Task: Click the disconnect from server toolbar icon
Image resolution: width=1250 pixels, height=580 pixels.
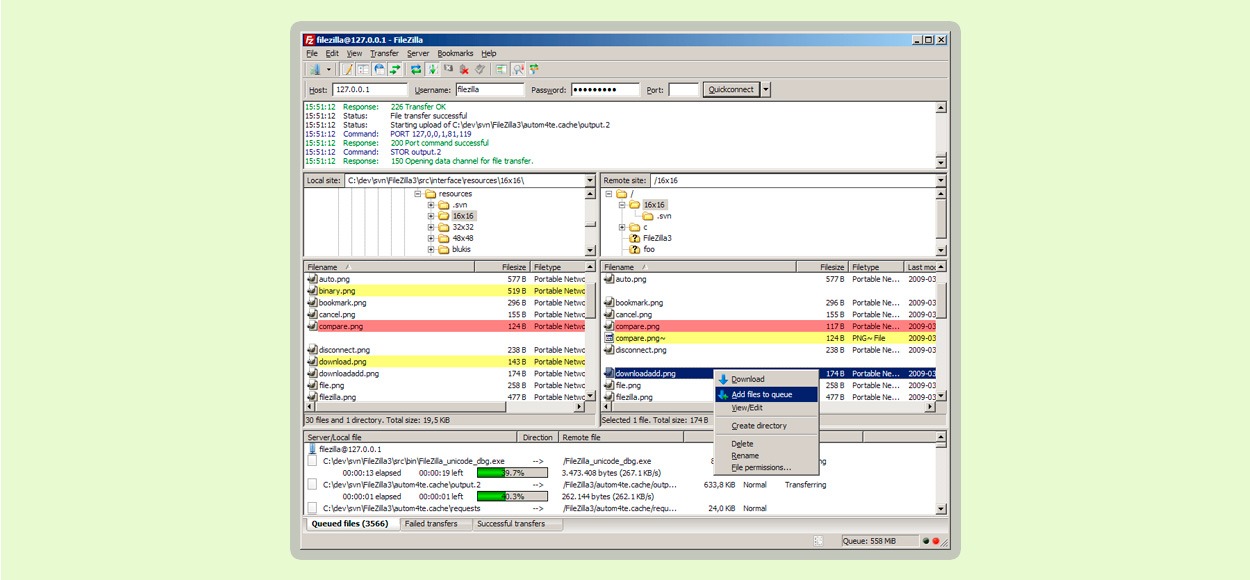Action: (x=465, y=70)
